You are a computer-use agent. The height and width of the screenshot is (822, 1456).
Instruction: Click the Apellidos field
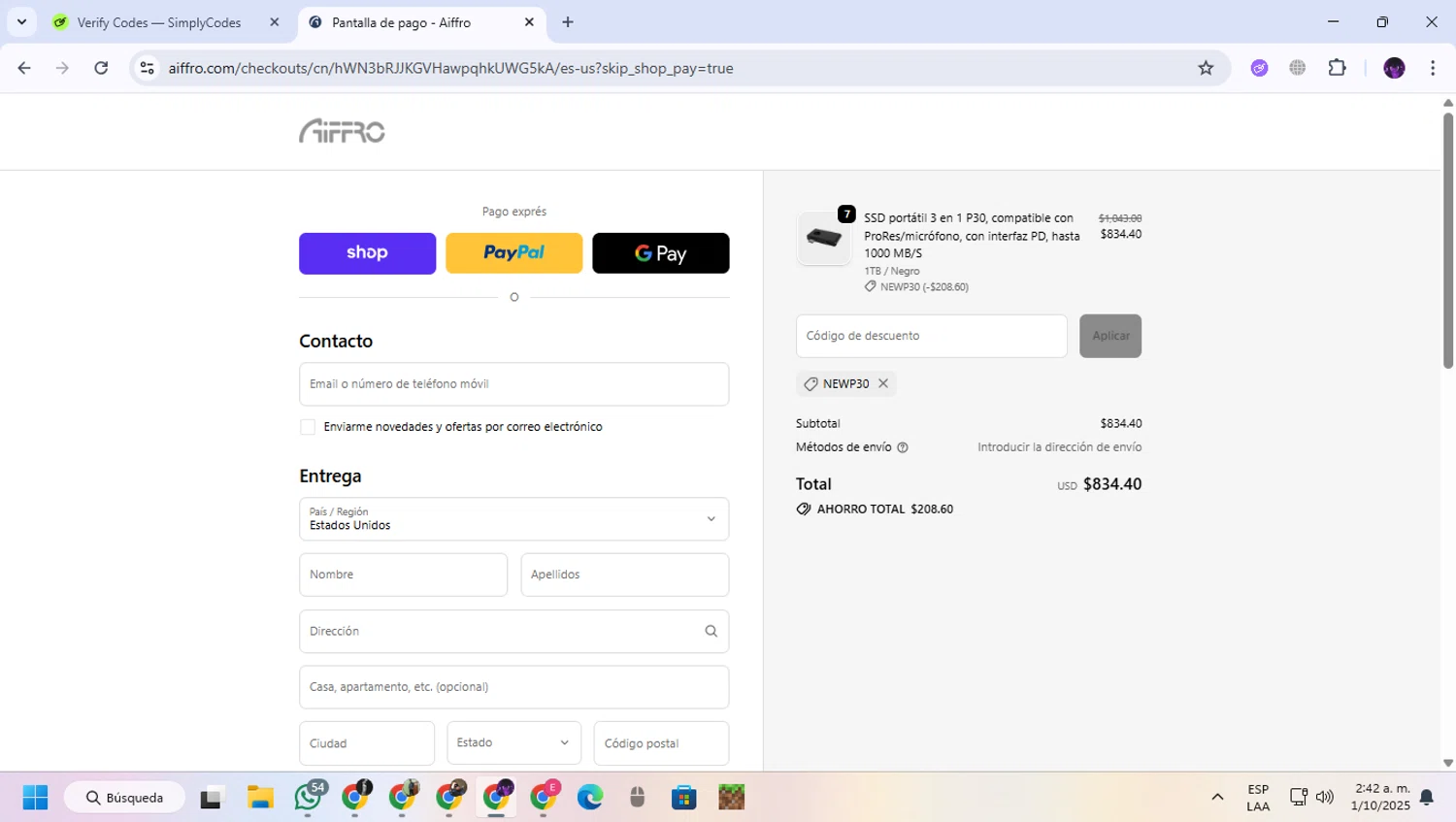tap(625, 575)
